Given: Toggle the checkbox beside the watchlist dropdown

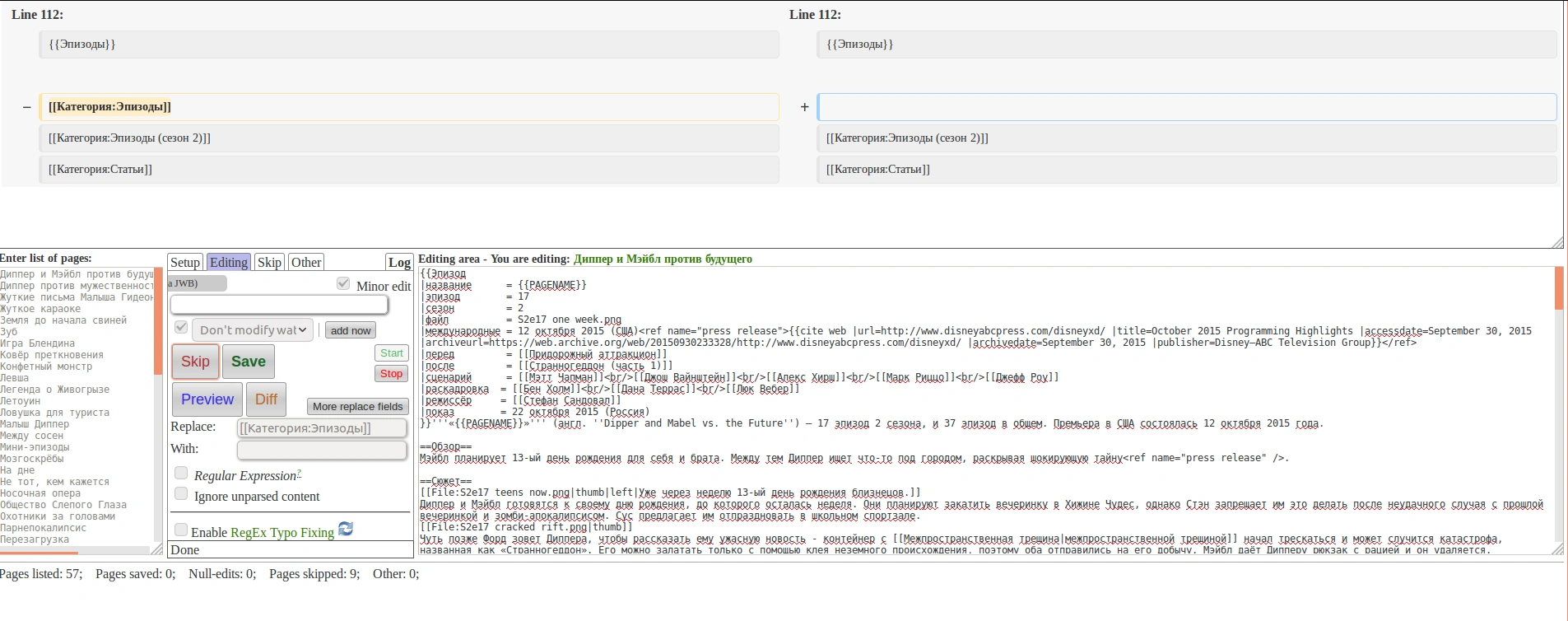Looking at the screenshot, I should pyautogui.click(x=181, y=328).
